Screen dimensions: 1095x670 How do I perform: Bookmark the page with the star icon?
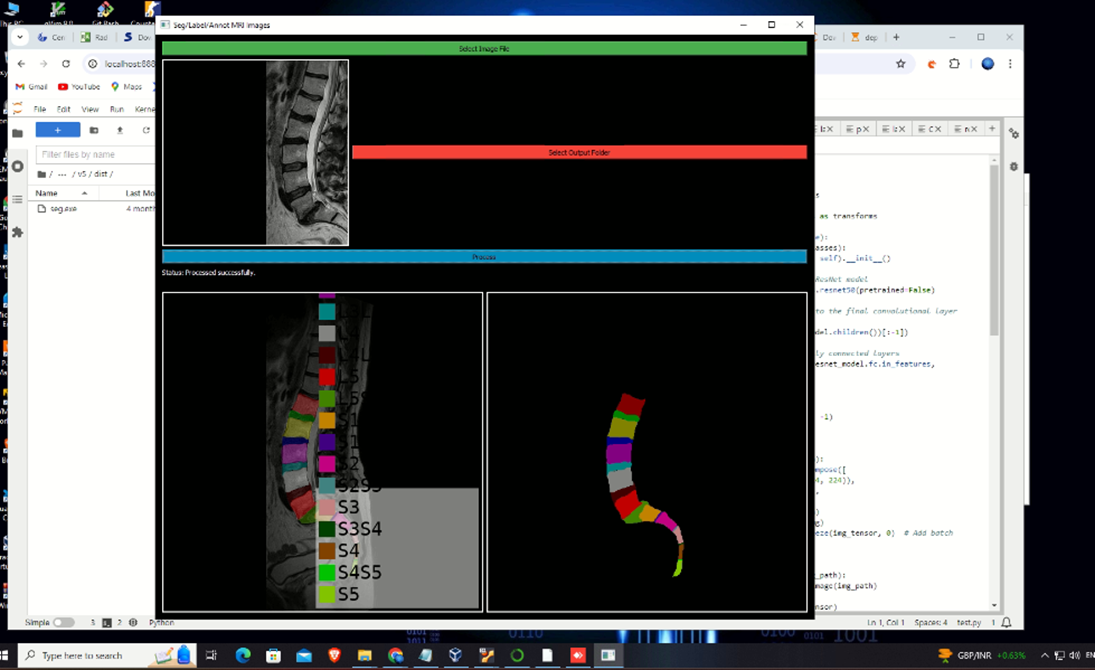tap(901, 64)
